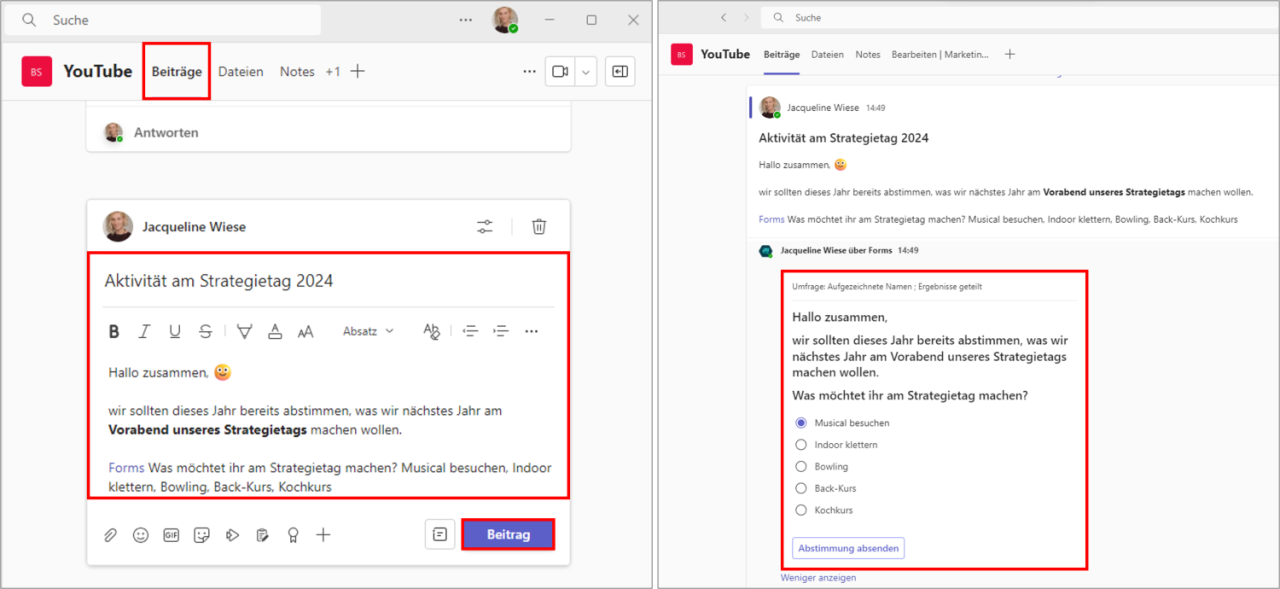Apply italic formatting in the message composer
Image resolution: width=1280 pixels, height=589 pixels.
[144, 331]
